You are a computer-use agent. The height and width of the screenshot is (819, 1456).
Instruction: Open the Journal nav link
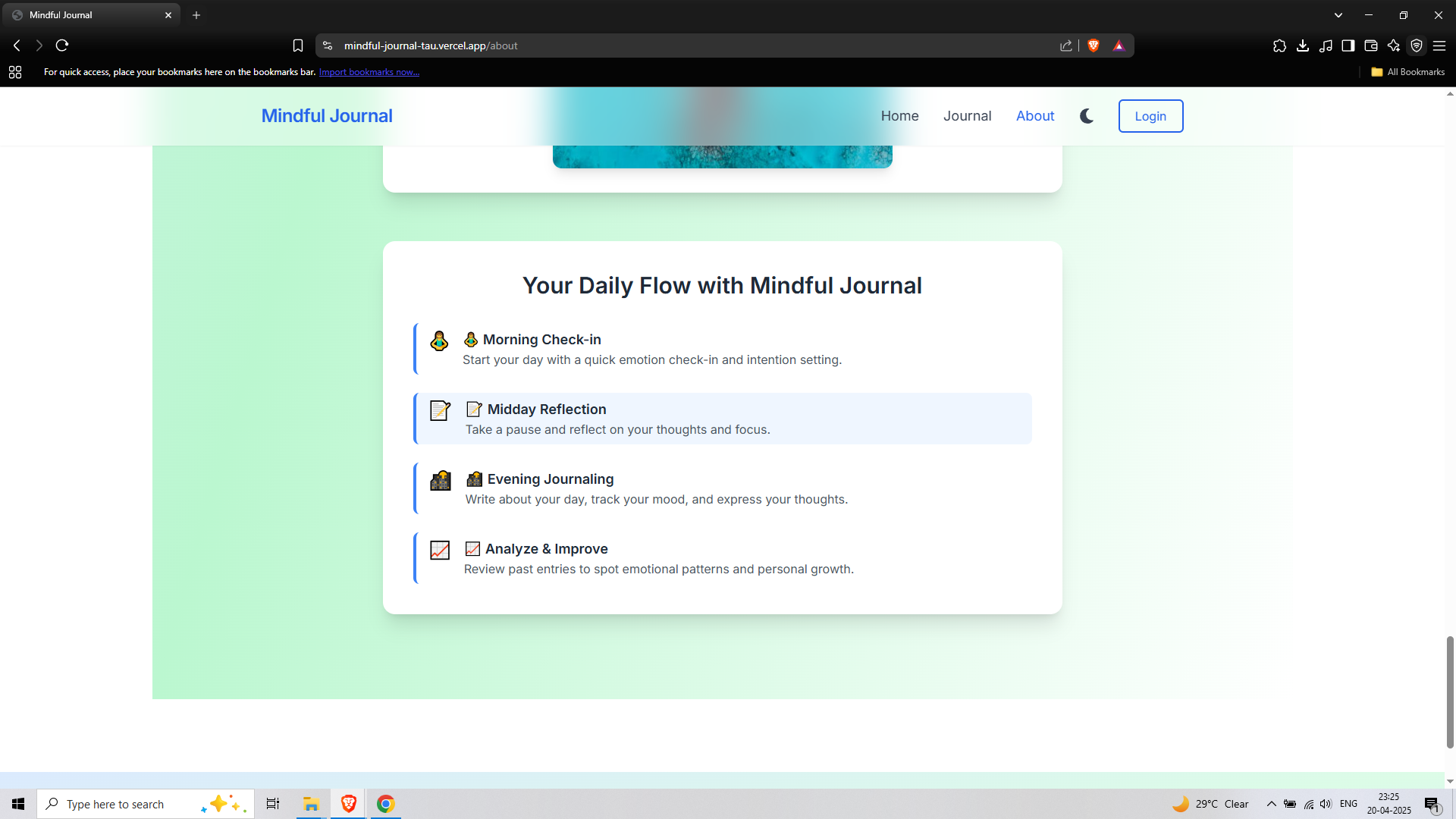[x=967, y=116]
